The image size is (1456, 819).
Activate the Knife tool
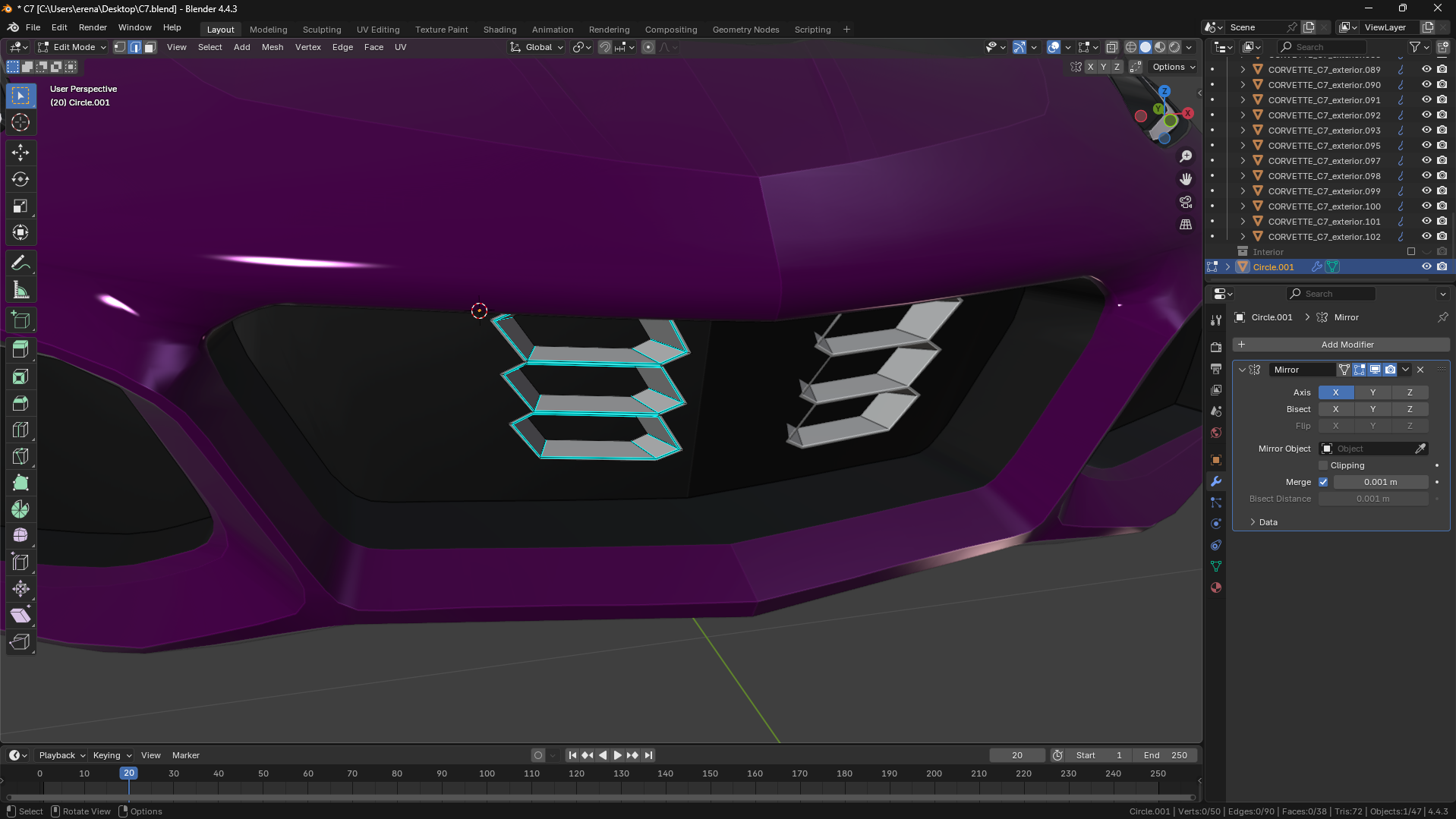coord(20,456)
